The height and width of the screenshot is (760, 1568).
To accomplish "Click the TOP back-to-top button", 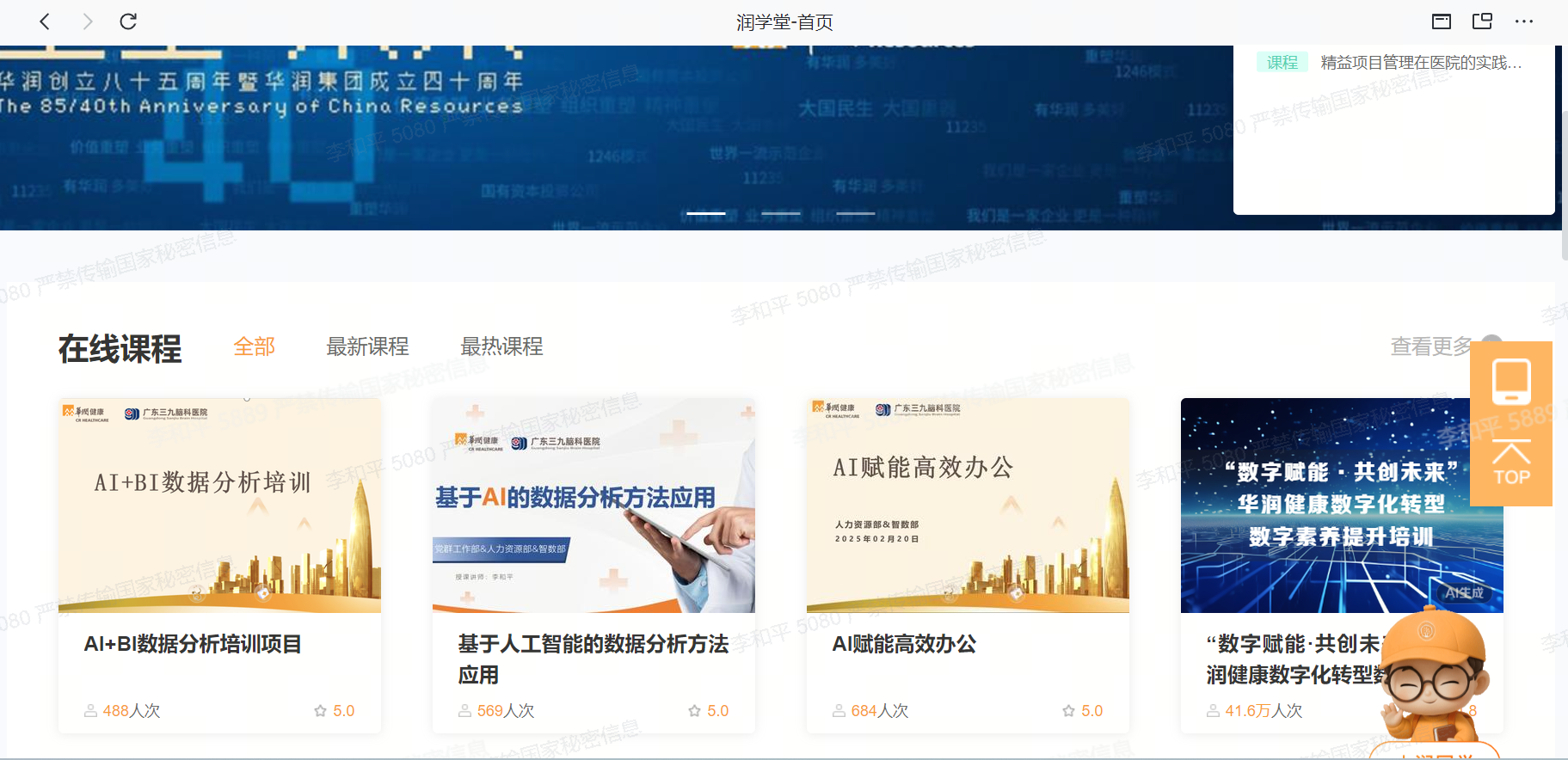I will click(x=1511, y=464).
